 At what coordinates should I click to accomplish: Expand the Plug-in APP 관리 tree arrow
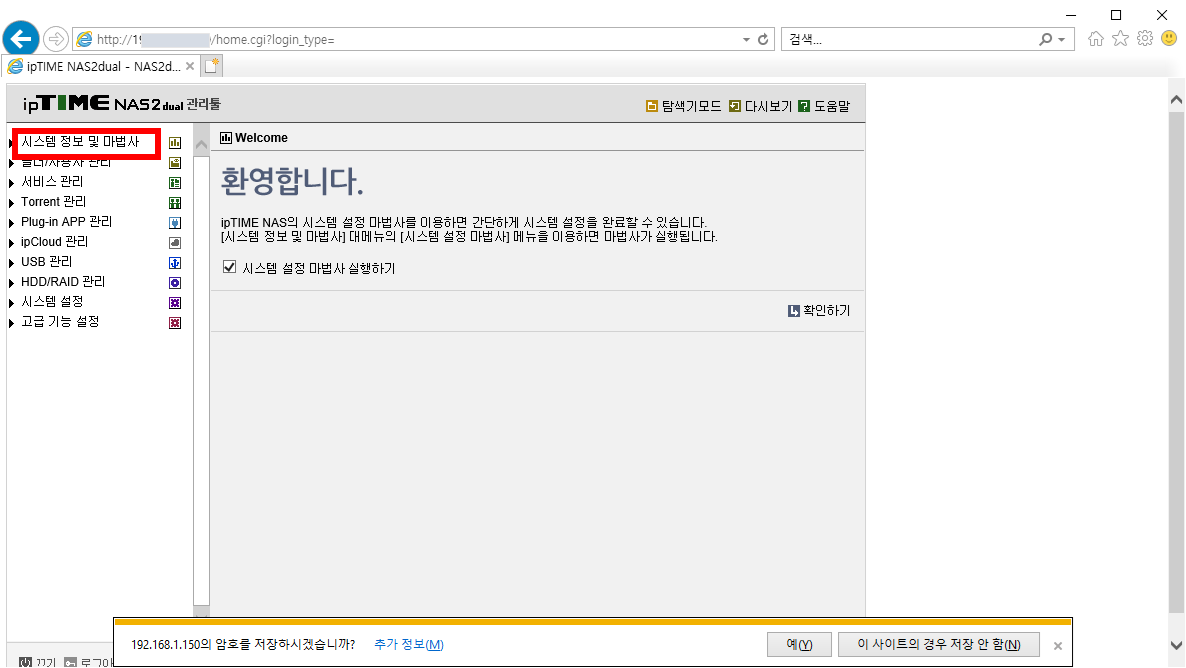(11, 223)
